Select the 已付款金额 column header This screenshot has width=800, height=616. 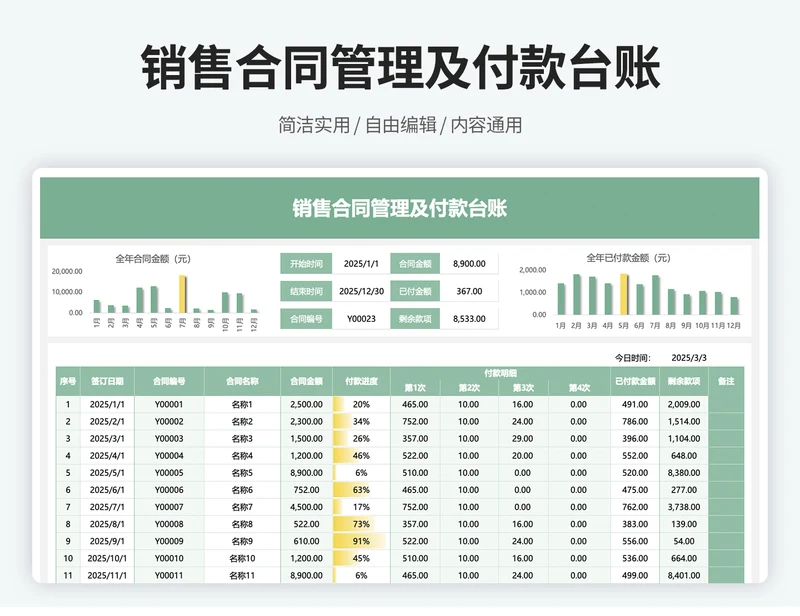point(635,381)
